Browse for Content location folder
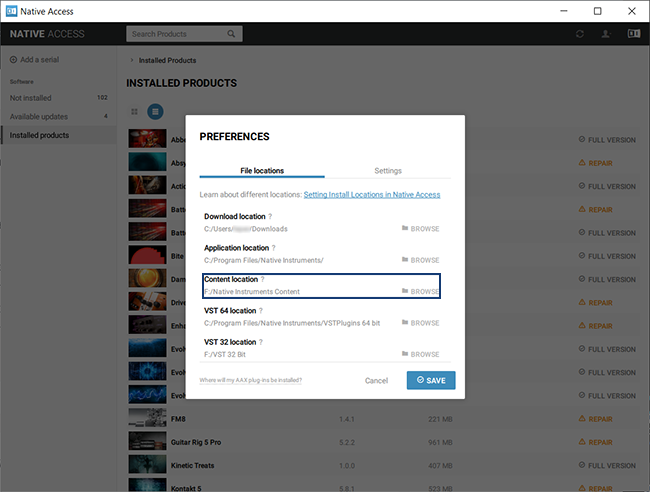Image resolution: width=650 pixels, height=492 pixels. pos(420,292)
